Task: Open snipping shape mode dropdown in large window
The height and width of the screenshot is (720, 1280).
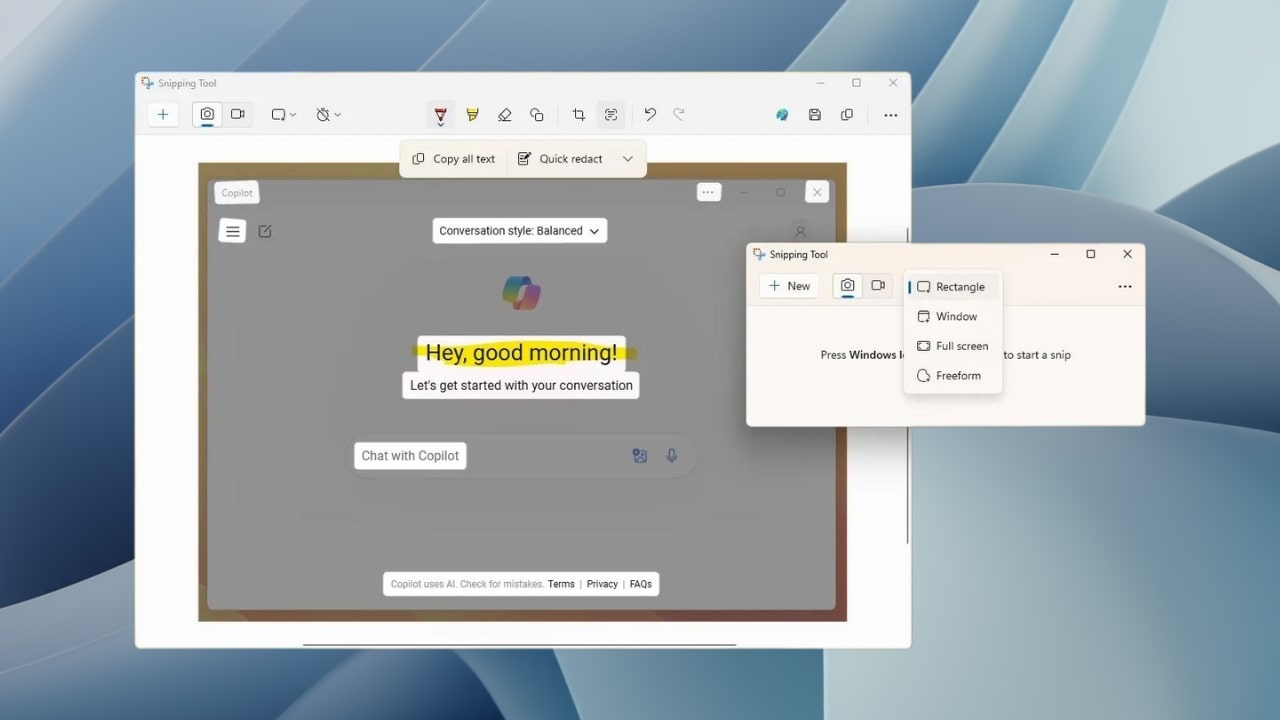Action: tap(283, 115)
